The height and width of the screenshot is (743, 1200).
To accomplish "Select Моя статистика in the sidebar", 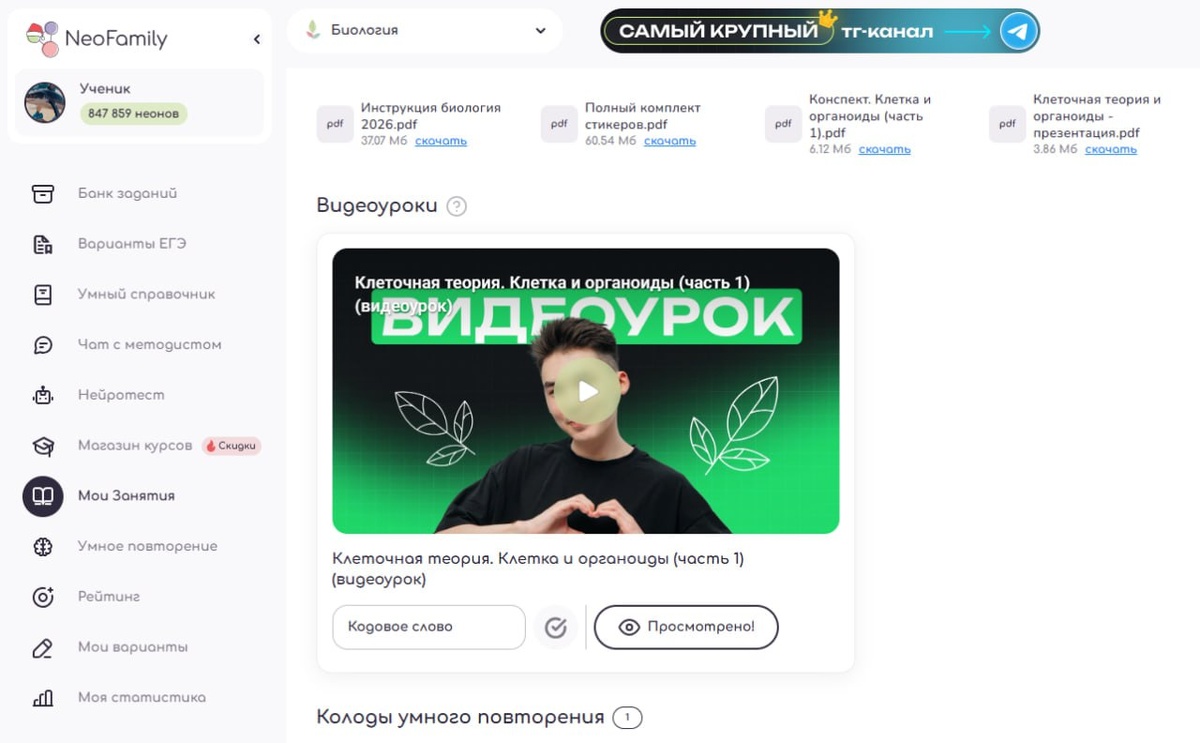I will pos(142,698).
